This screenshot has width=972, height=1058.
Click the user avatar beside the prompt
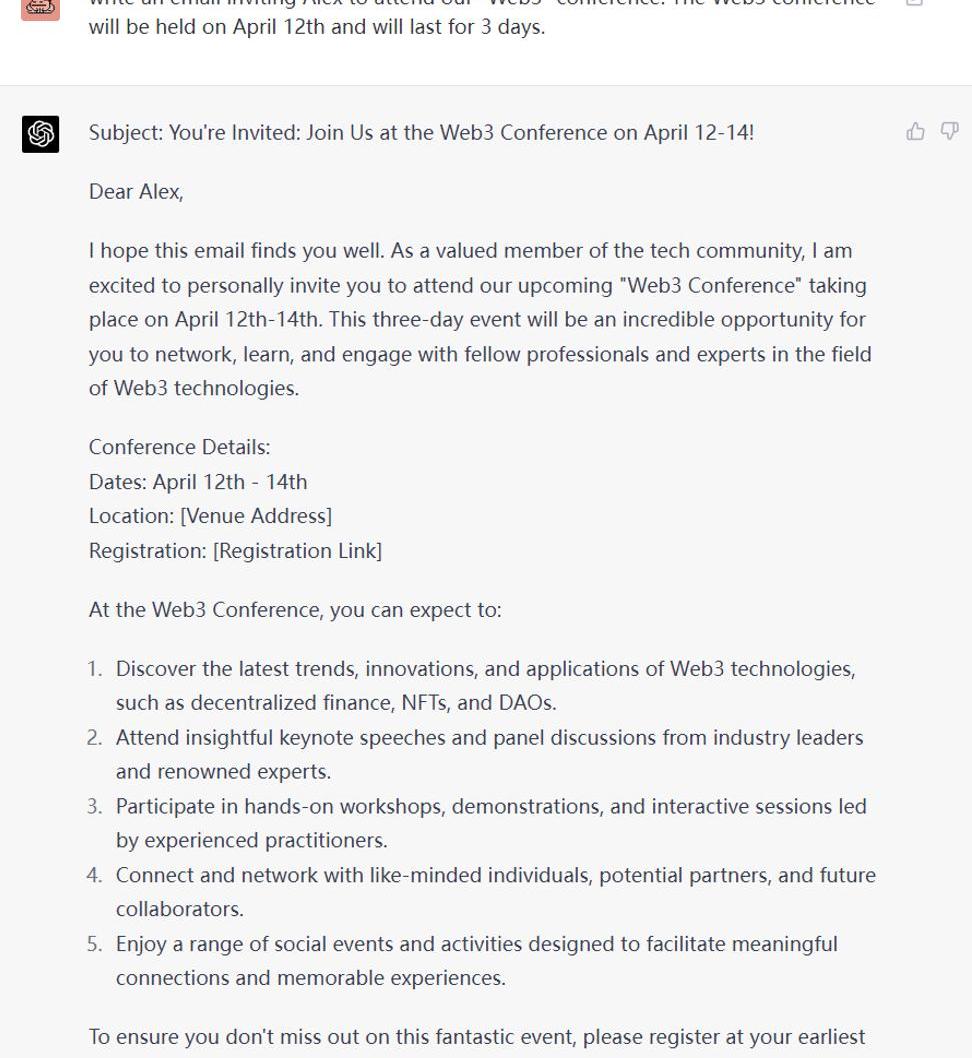click(x=41, y=6)
